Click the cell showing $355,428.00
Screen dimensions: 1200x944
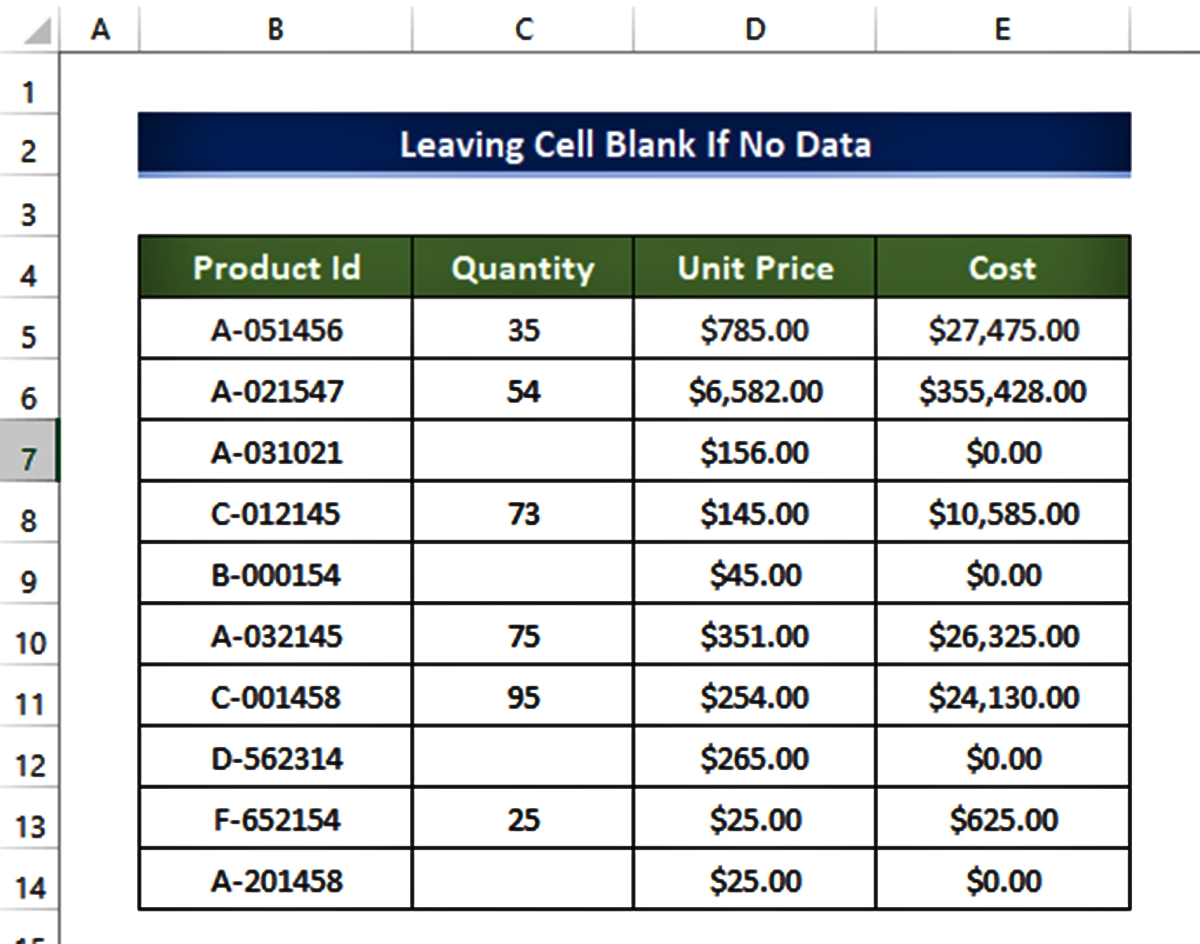[1000, 392]
